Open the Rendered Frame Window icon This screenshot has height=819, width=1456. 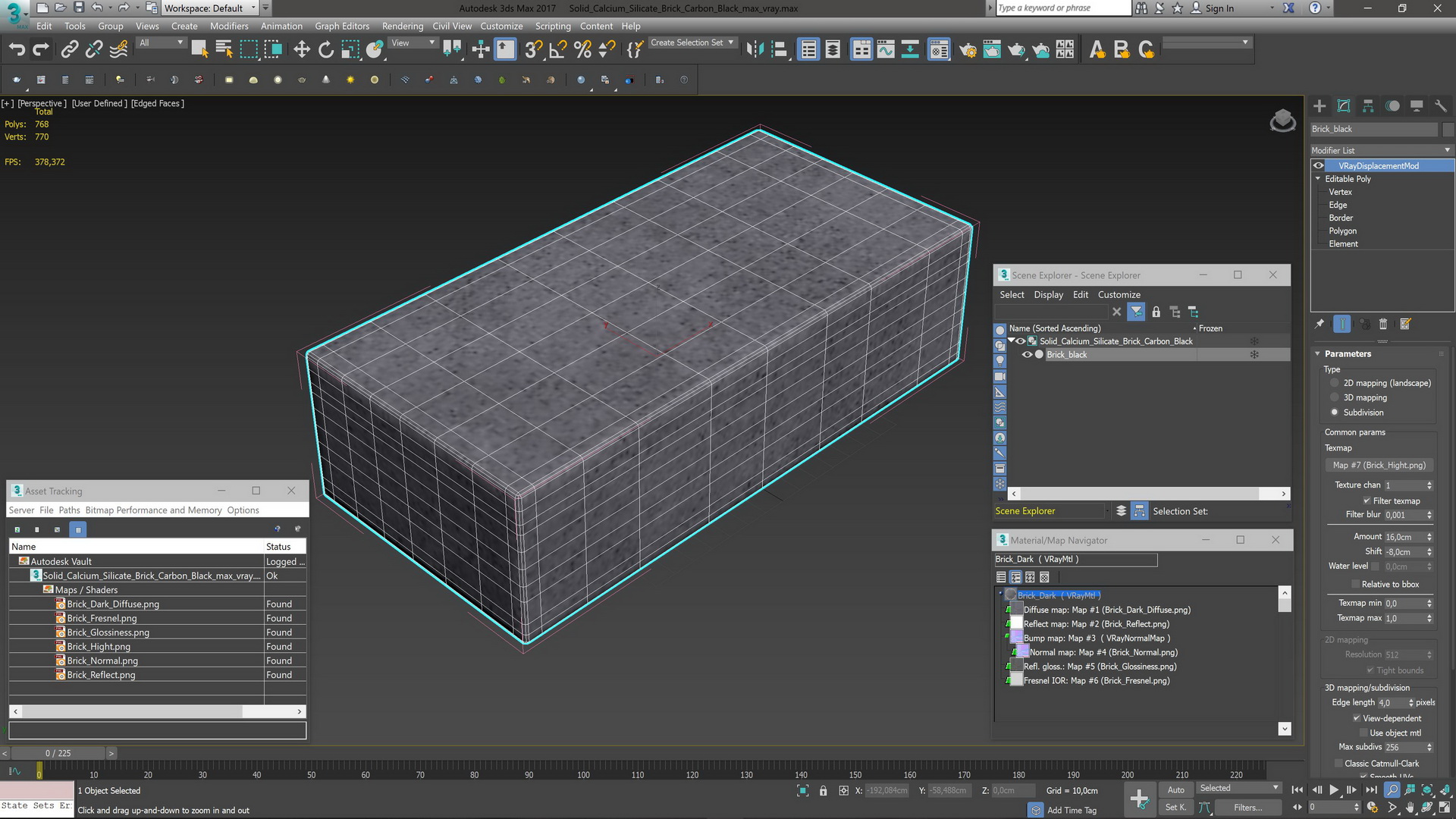[x=992, y=50]
